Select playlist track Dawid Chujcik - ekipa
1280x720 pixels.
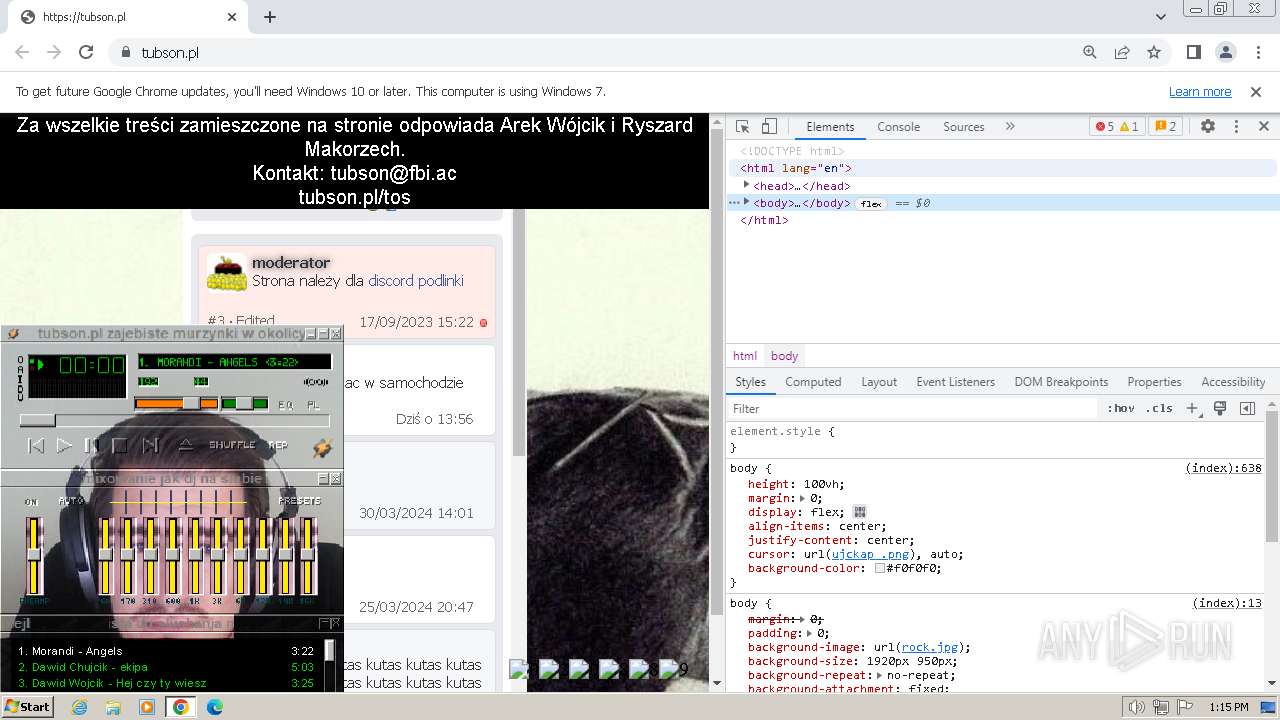[167, 667]
